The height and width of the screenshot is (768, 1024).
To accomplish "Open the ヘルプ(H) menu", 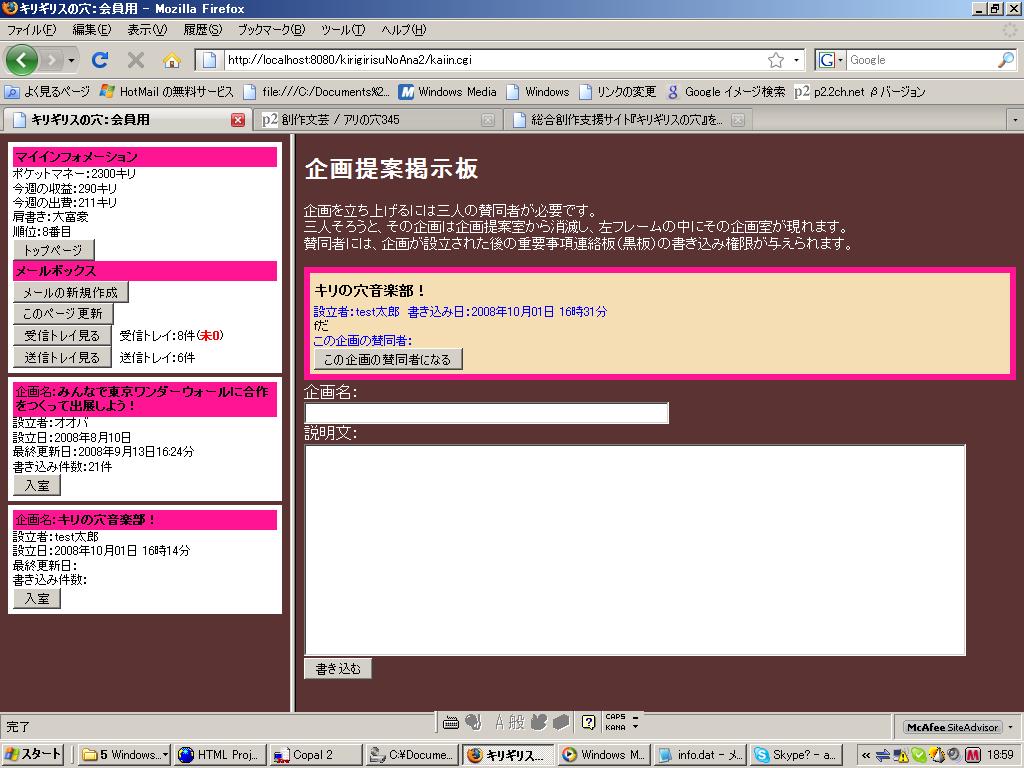I will tap(404, 30).
